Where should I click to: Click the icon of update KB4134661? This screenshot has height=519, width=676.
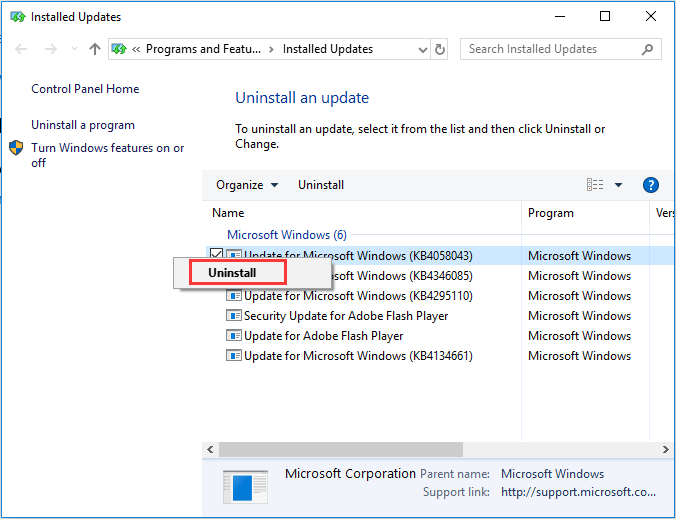pyautogui.click(x=234, y=356)
